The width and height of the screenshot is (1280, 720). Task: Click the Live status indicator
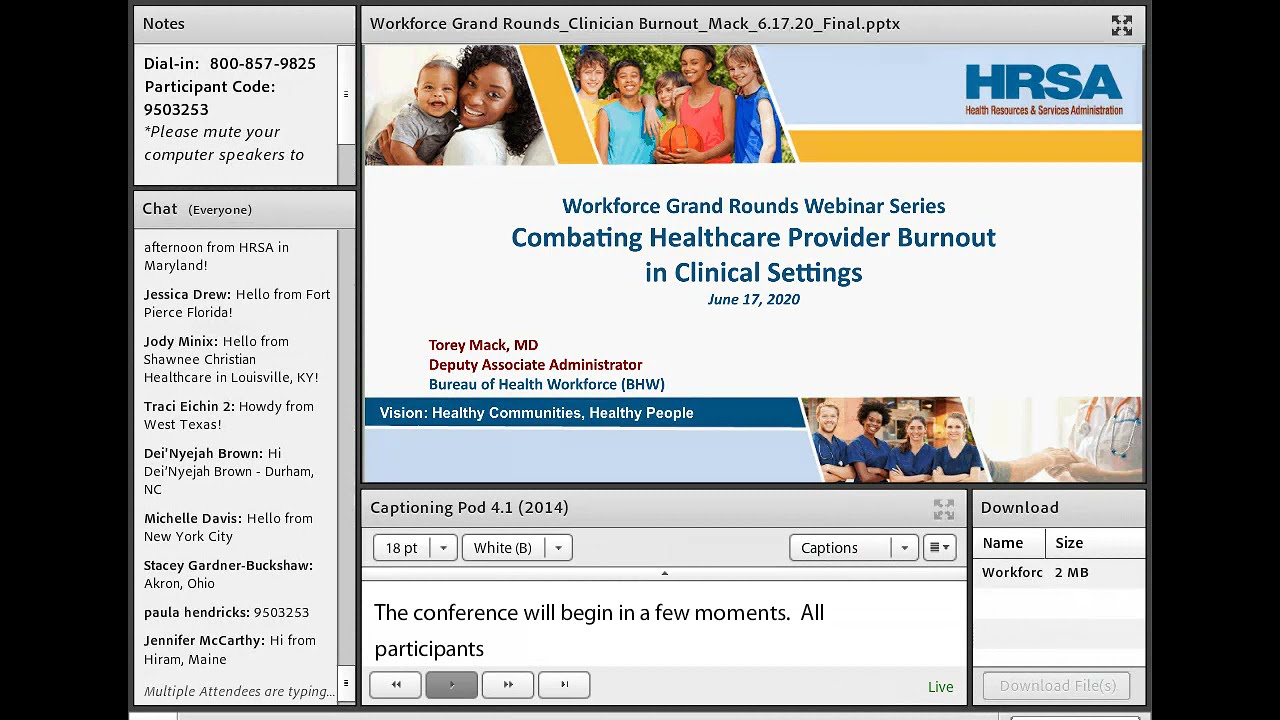click(x=940, y=687)
